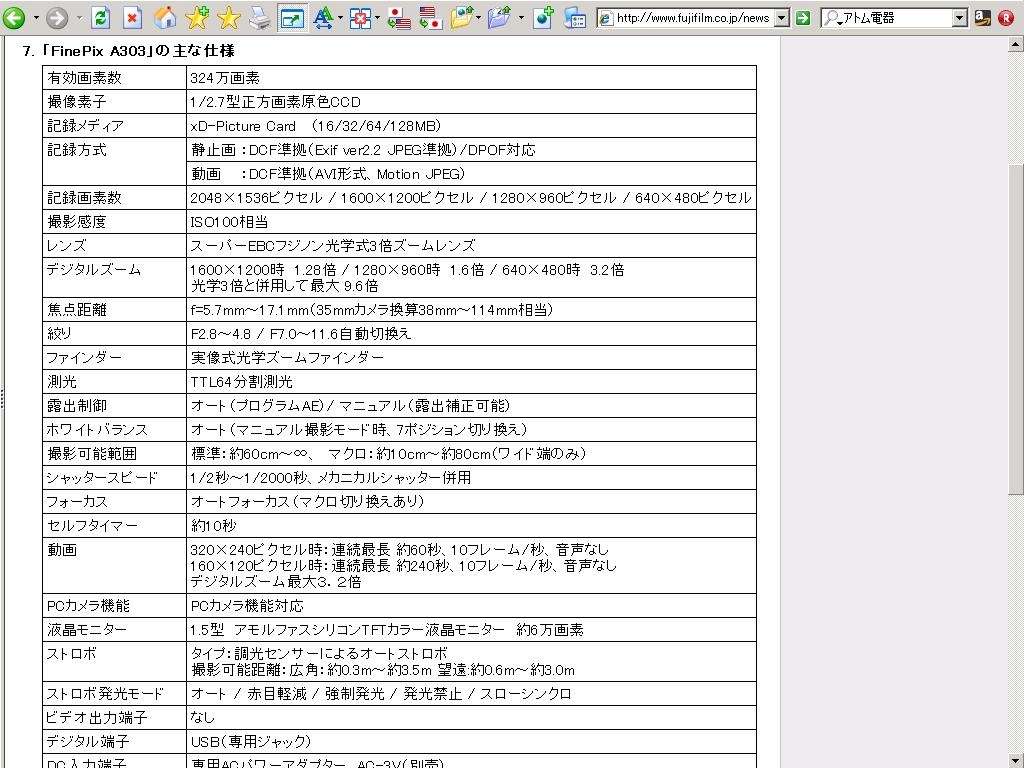The height and width of the screenshot is (768, 1024).
Task: Click the globe page with plus icon
Action: point(543,18)
